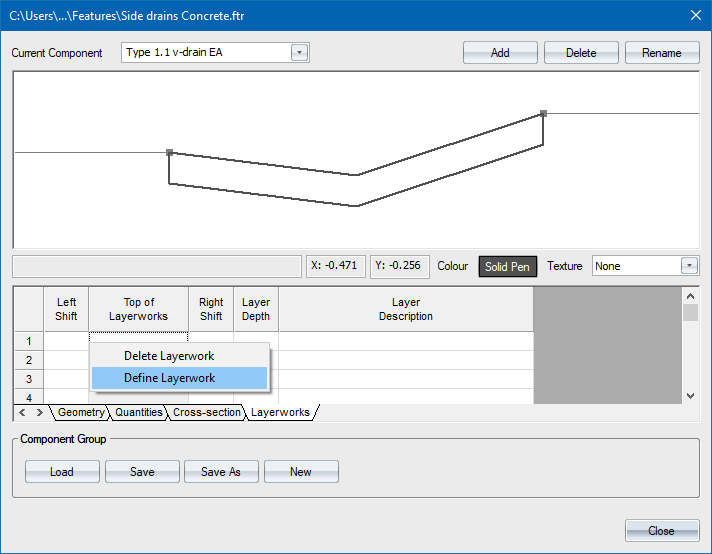
Task: Choose Delete Layerwork from context menu
Action: click(169, 356)
